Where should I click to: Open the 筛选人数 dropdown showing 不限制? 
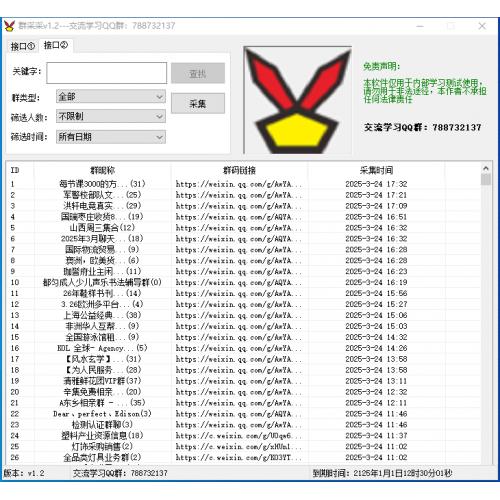pyautogui.click(x=111, y=116)
